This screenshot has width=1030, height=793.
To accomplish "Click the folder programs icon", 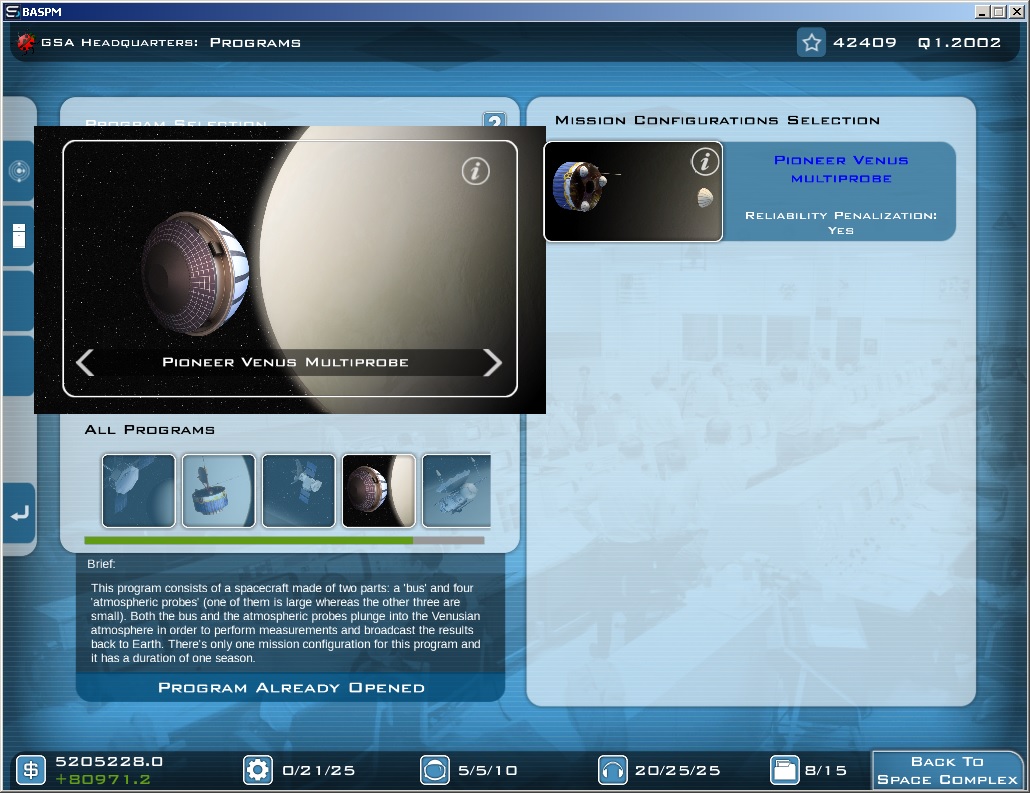I will 784,770.
